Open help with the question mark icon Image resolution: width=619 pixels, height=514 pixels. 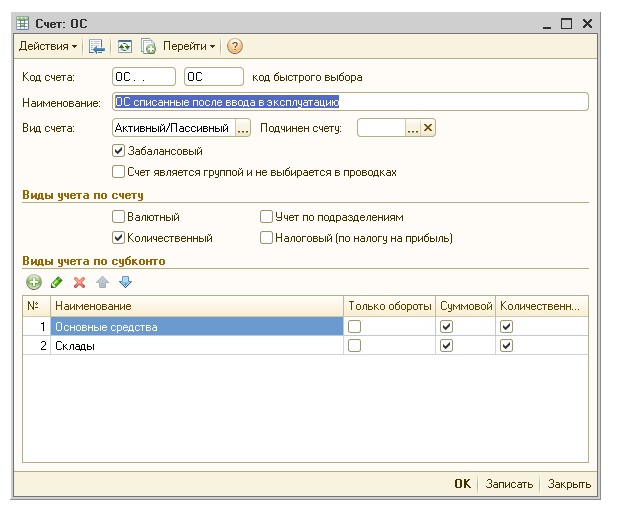click(235, 46)
